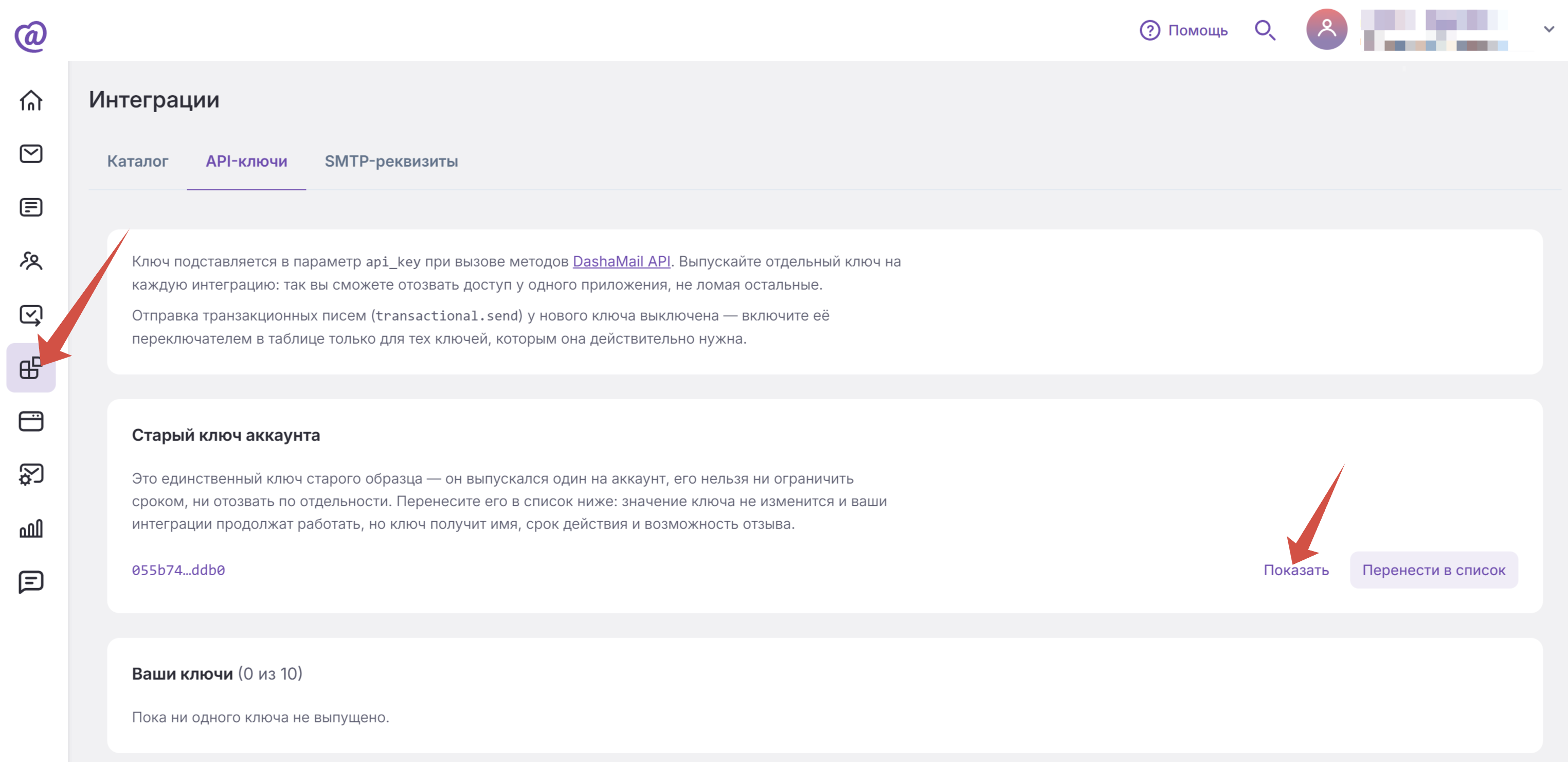Click the search magnifier icon in header

click(1265, 30)
